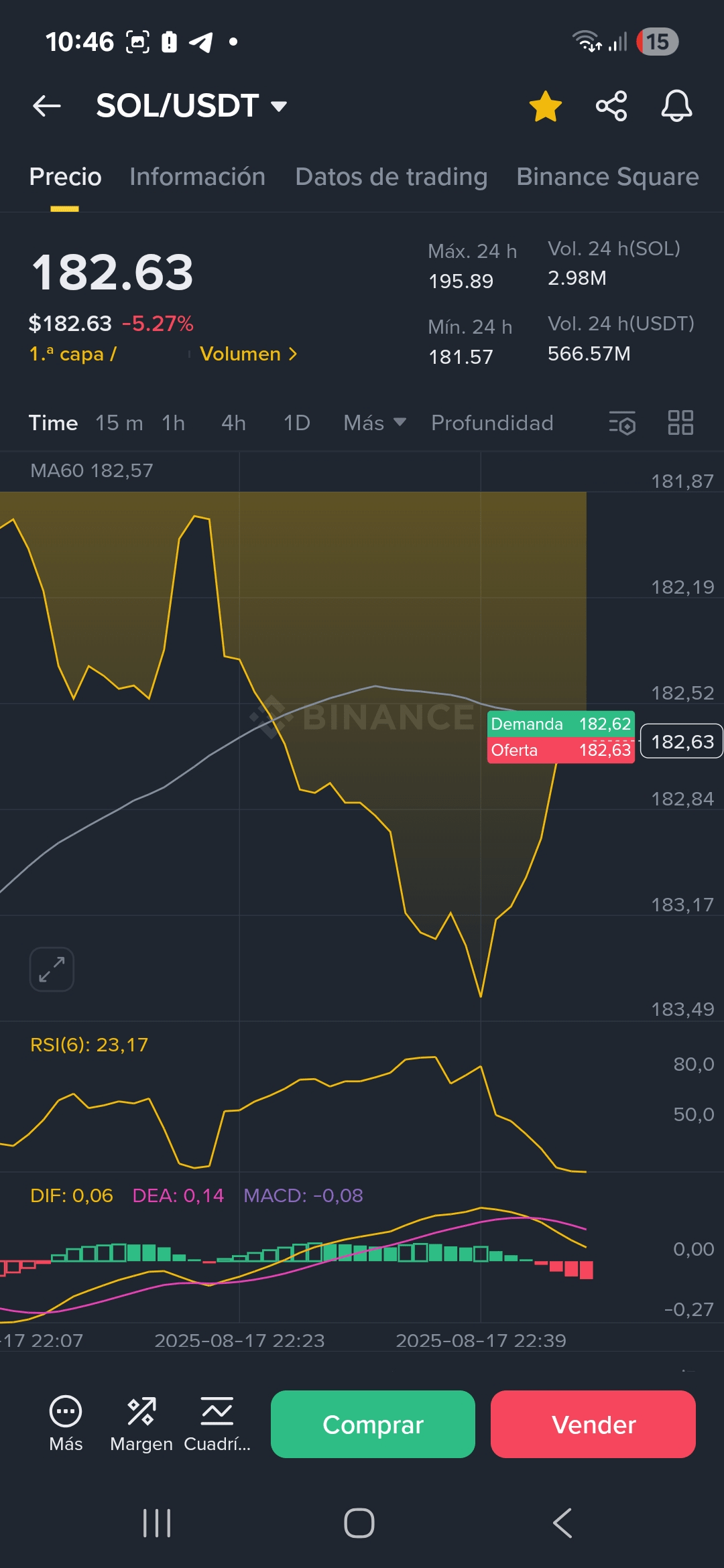The image size is (724, 1568).
Task: Tap the Android home button
Action: (359, 1523)
